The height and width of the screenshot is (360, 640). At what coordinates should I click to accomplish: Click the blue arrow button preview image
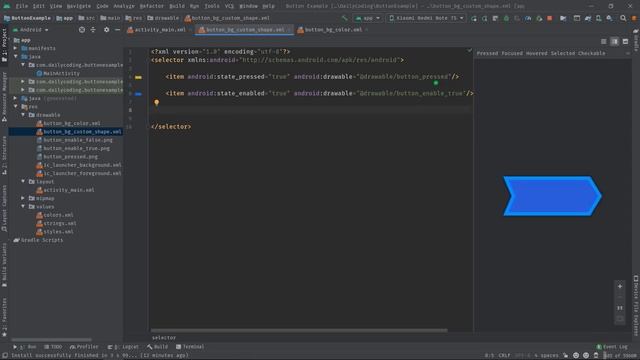(x=552, y=196)
